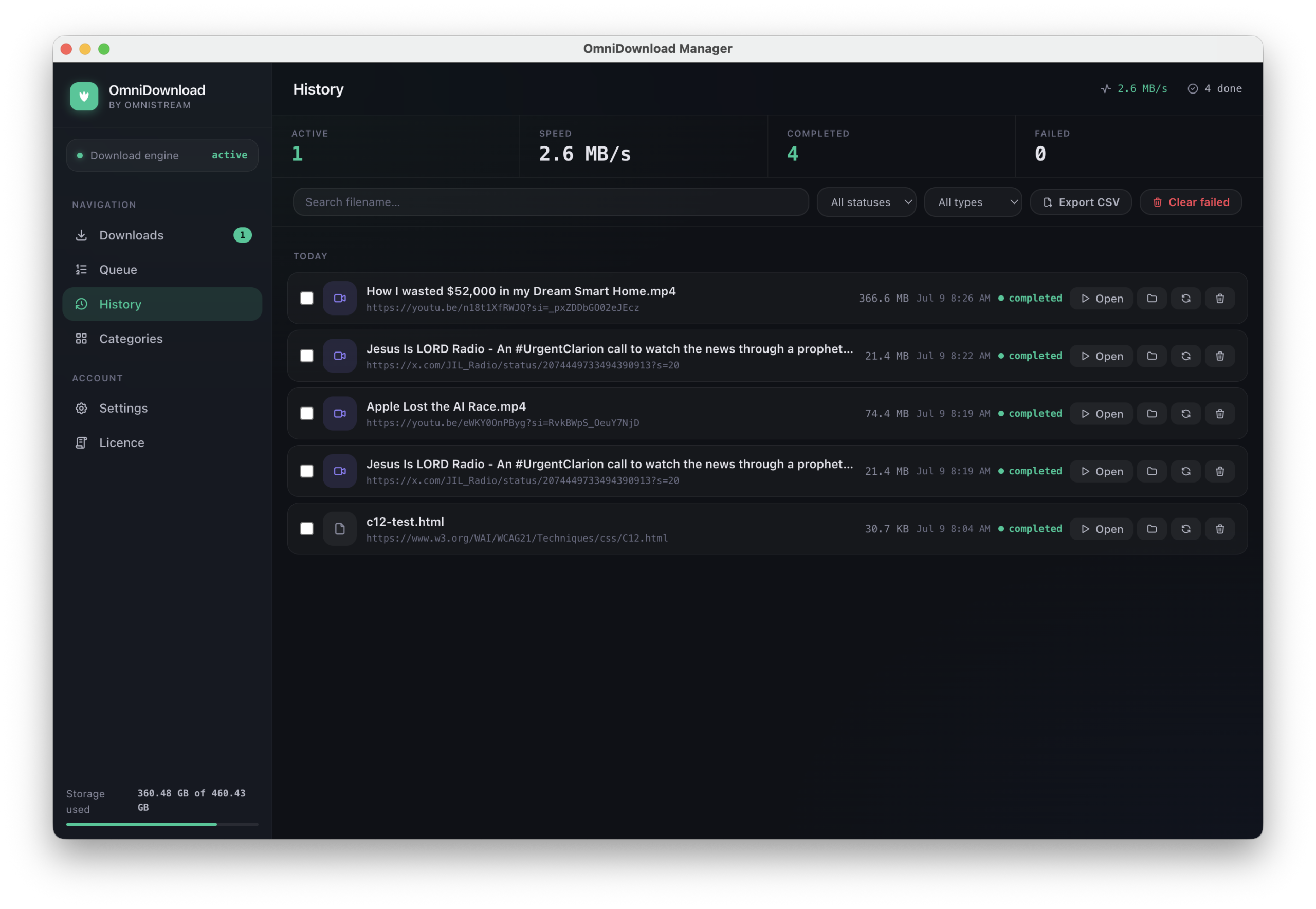Open Apple Lost the AI Race.mp4

(1101, 414)
